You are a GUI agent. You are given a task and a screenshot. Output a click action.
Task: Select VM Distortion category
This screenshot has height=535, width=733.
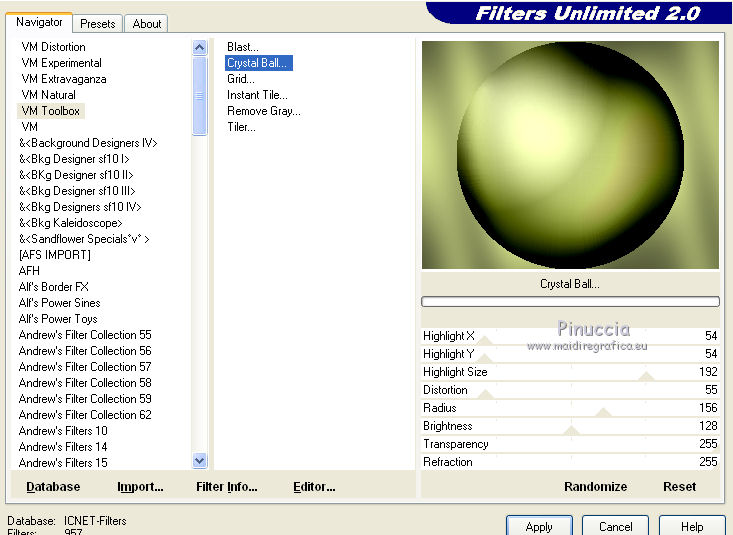(x=53, y=47)
